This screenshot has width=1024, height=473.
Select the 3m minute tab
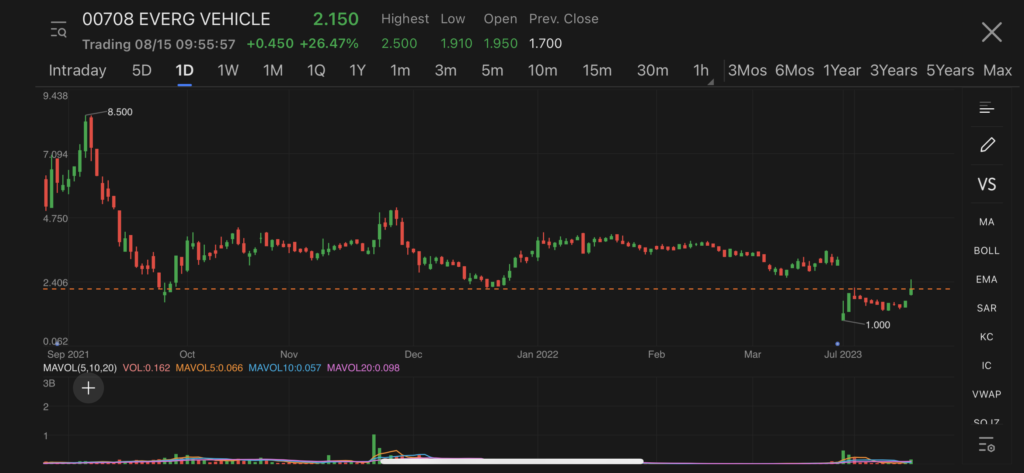click(445, 71)
